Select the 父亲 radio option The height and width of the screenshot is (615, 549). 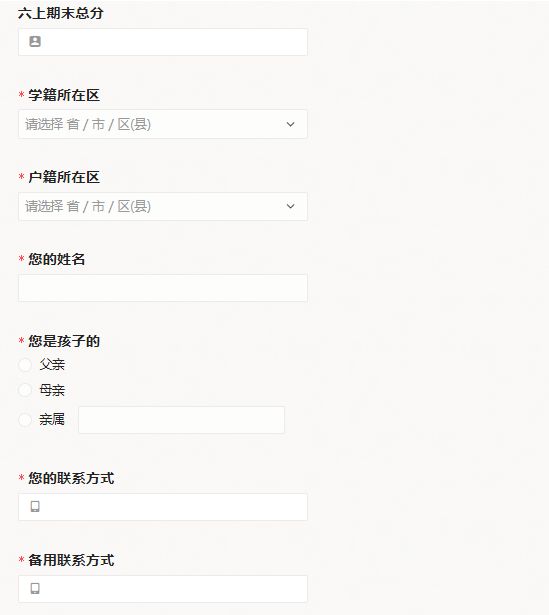click(x=25, y=365)
